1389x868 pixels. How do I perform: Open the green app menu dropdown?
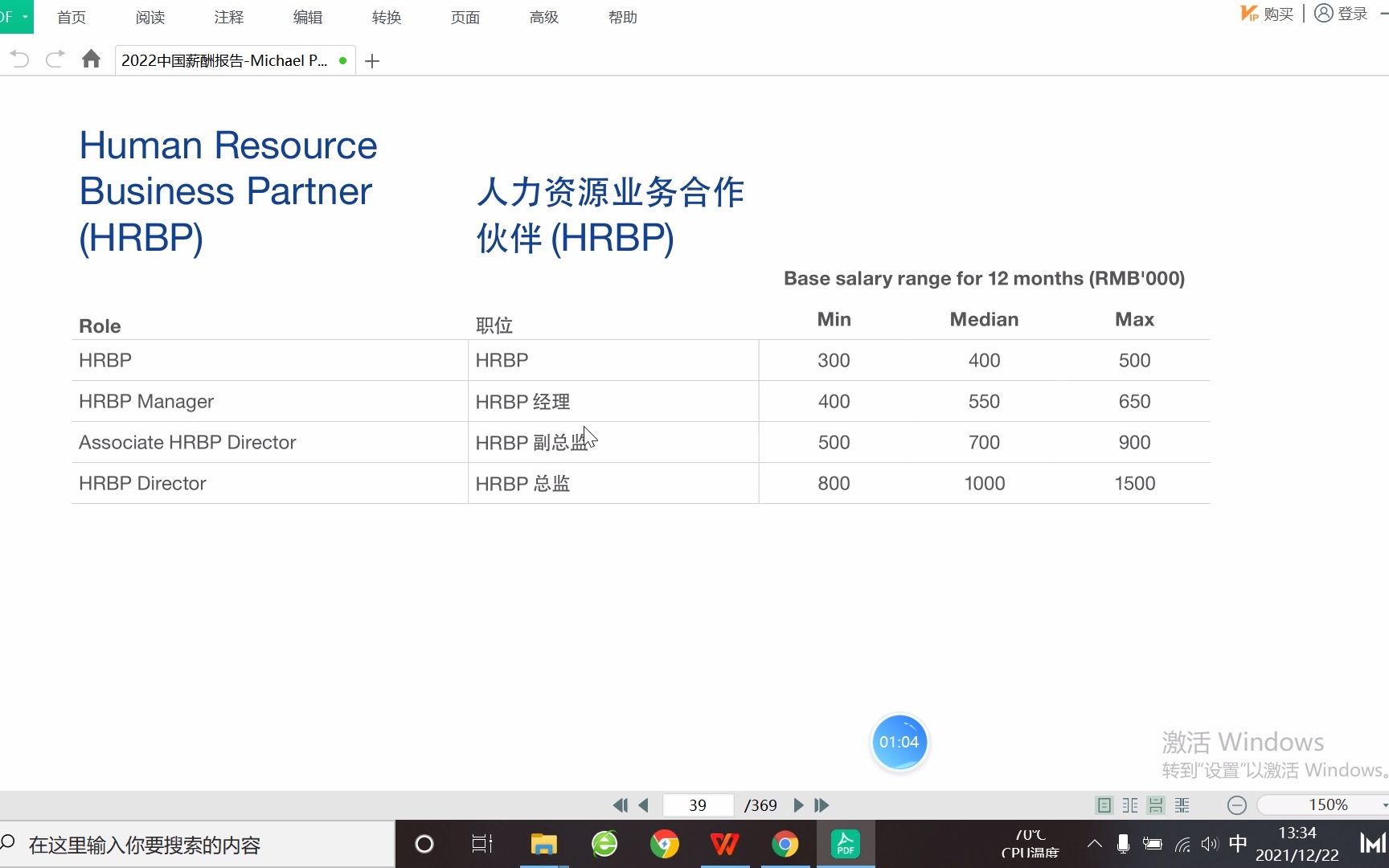(x=16, y=17)
